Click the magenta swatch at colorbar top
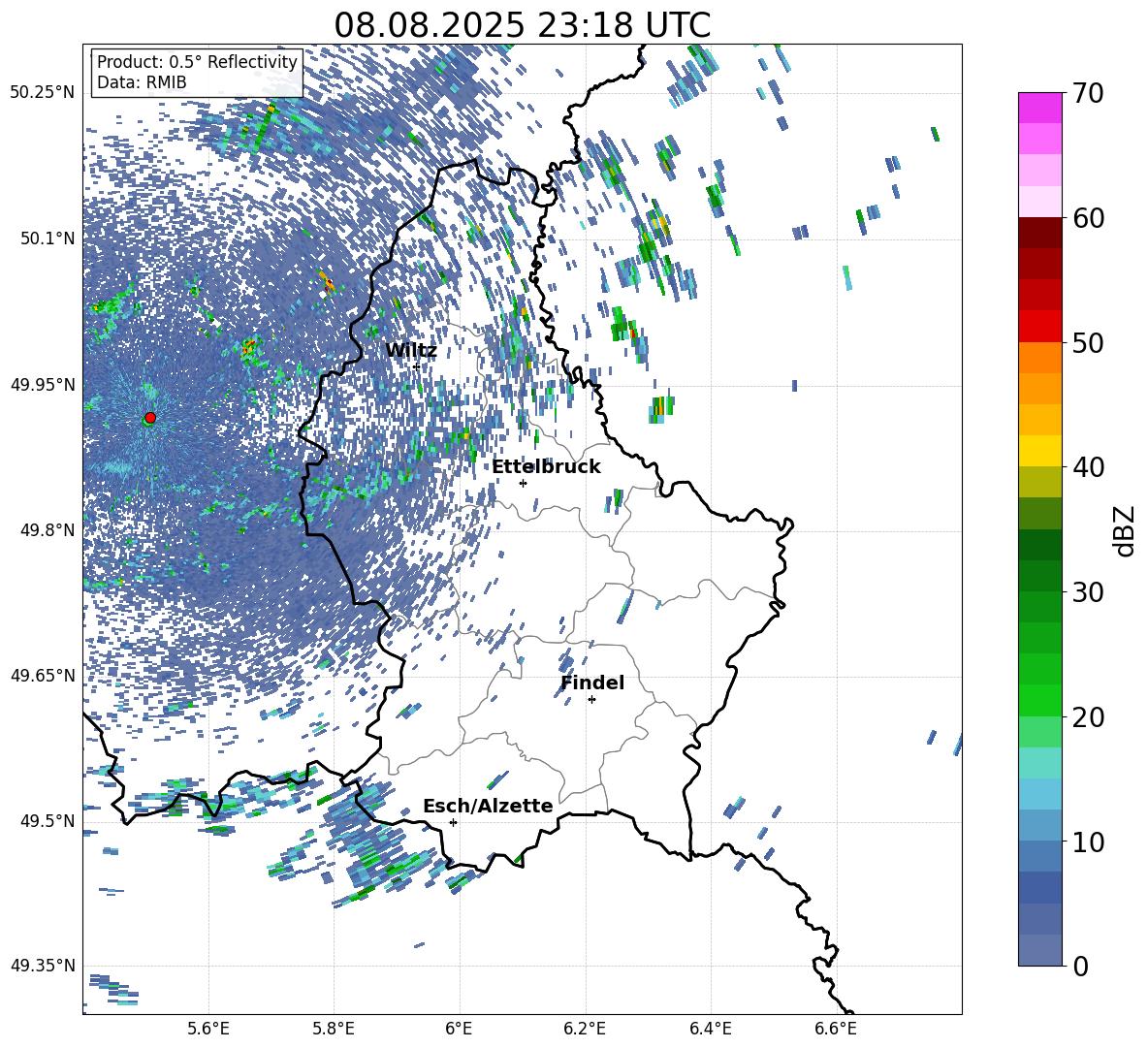 (x=1039, y=108)
